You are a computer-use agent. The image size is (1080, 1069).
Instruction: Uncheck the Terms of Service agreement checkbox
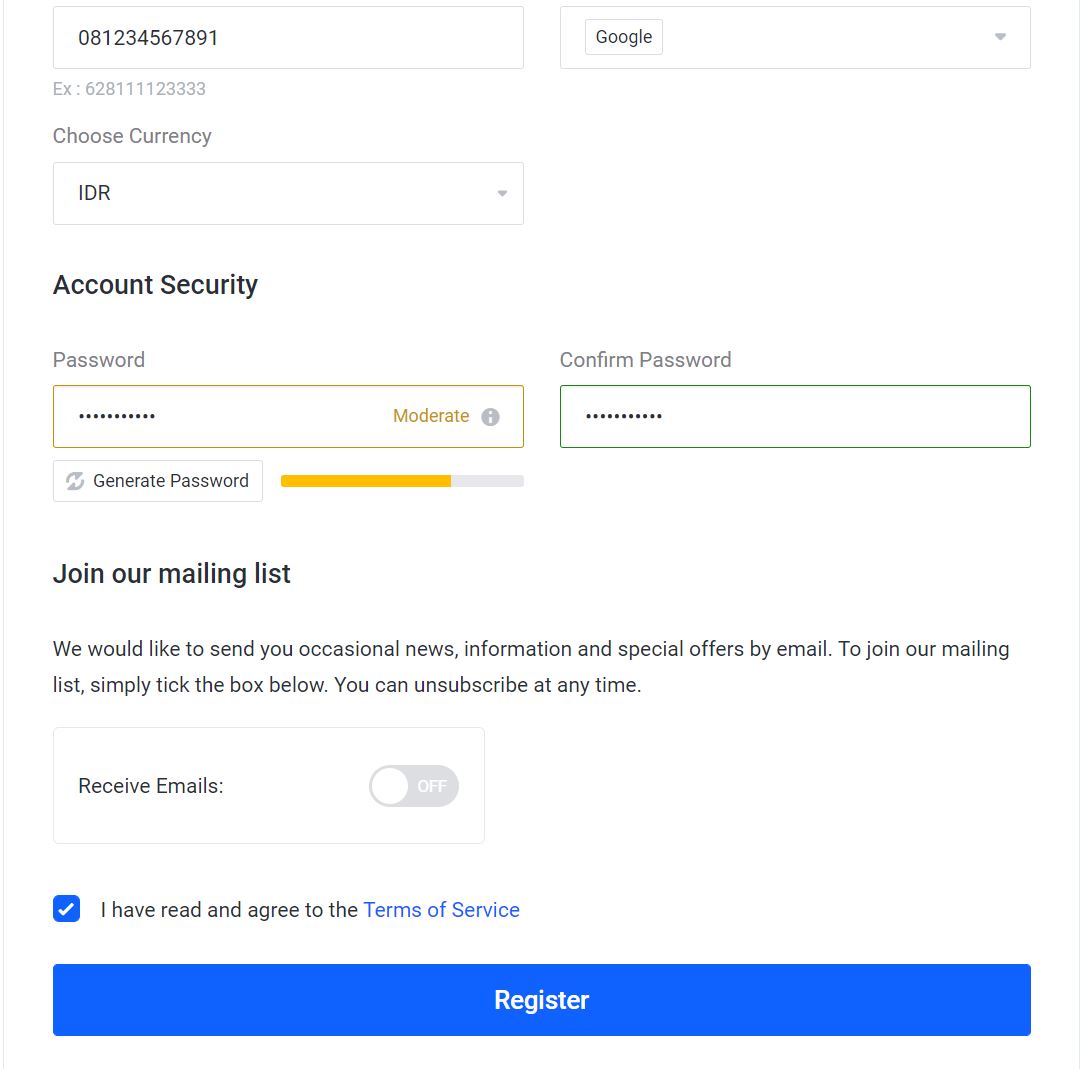66,909
